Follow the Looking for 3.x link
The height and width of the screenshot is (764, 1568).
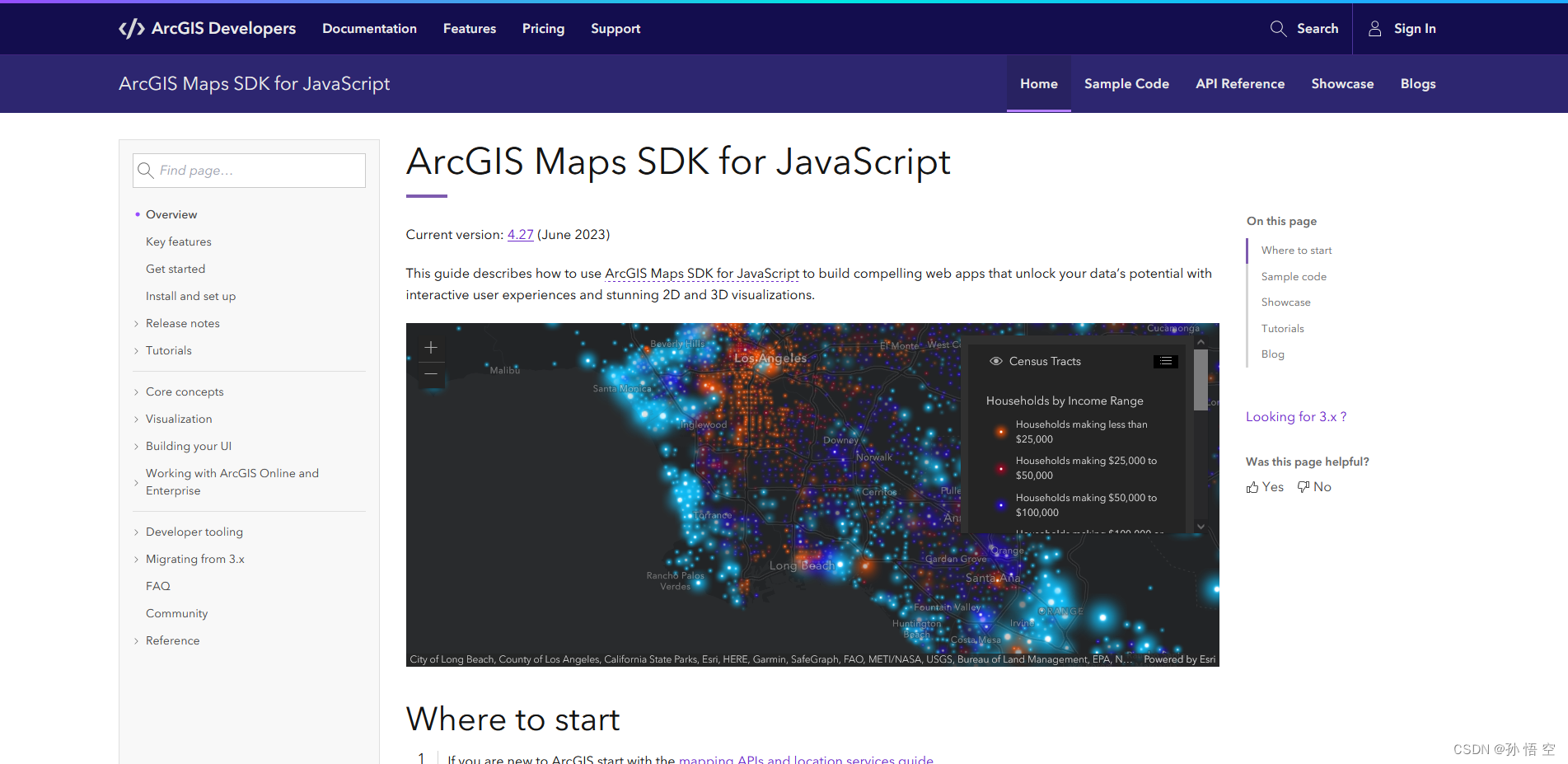pos(1295,417)
